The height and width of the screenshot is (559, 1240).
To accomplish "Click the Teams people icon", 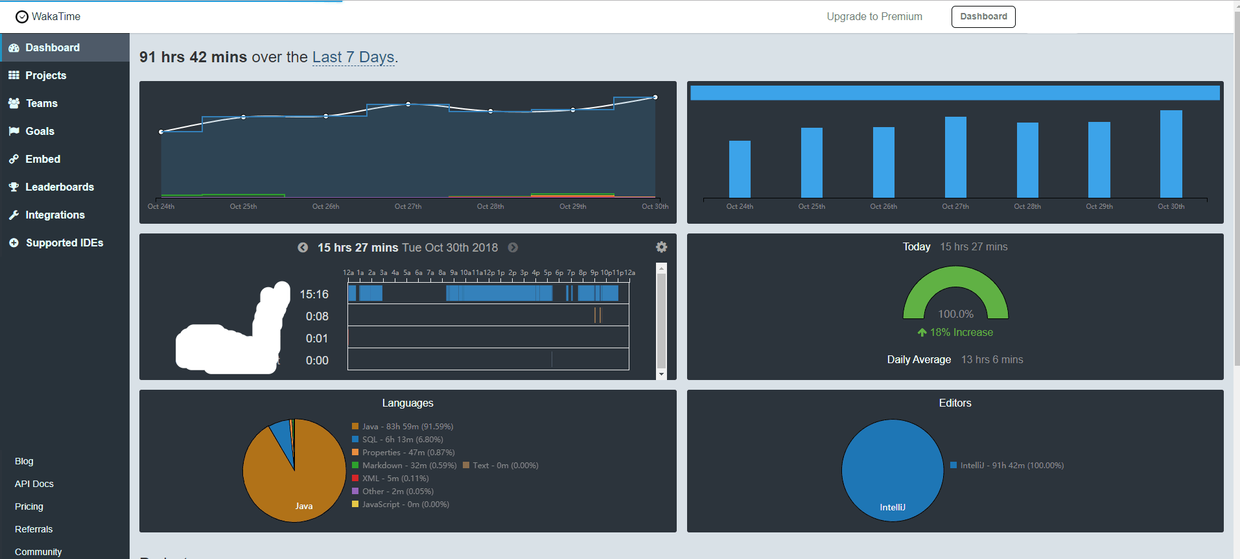I will click(14, 103).
